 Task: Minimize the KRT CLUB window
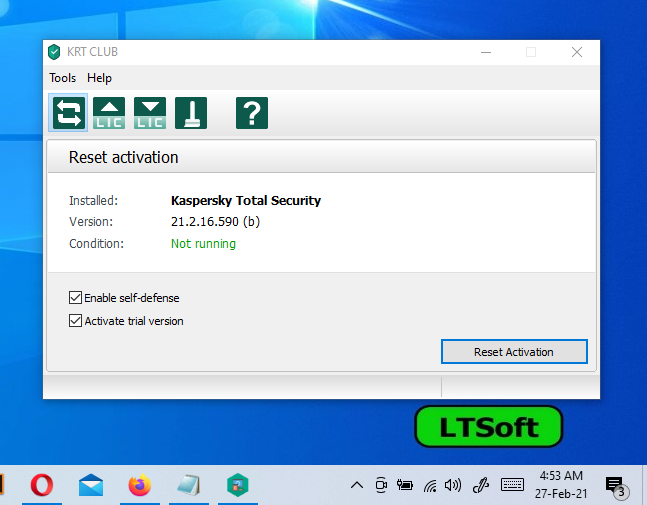(486, 52)
